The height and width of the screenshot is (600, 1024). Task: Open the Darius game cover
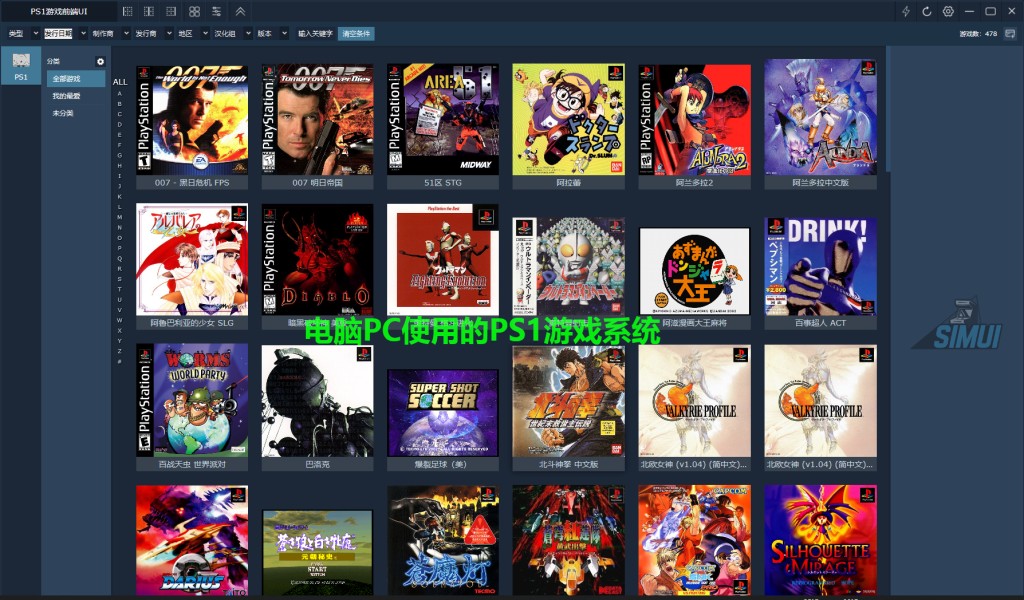192,541
